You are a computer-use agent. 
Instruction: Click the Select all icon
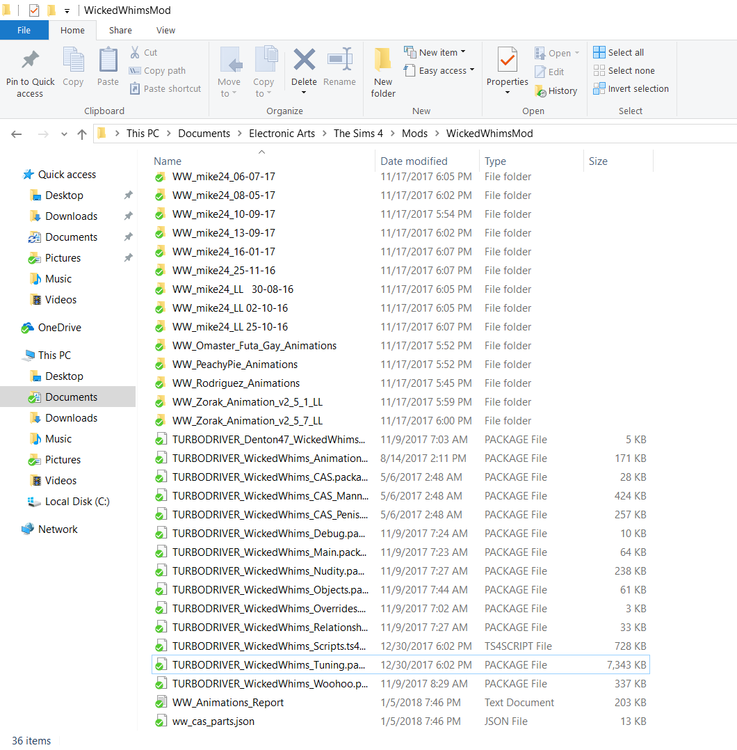coord(599,52)
